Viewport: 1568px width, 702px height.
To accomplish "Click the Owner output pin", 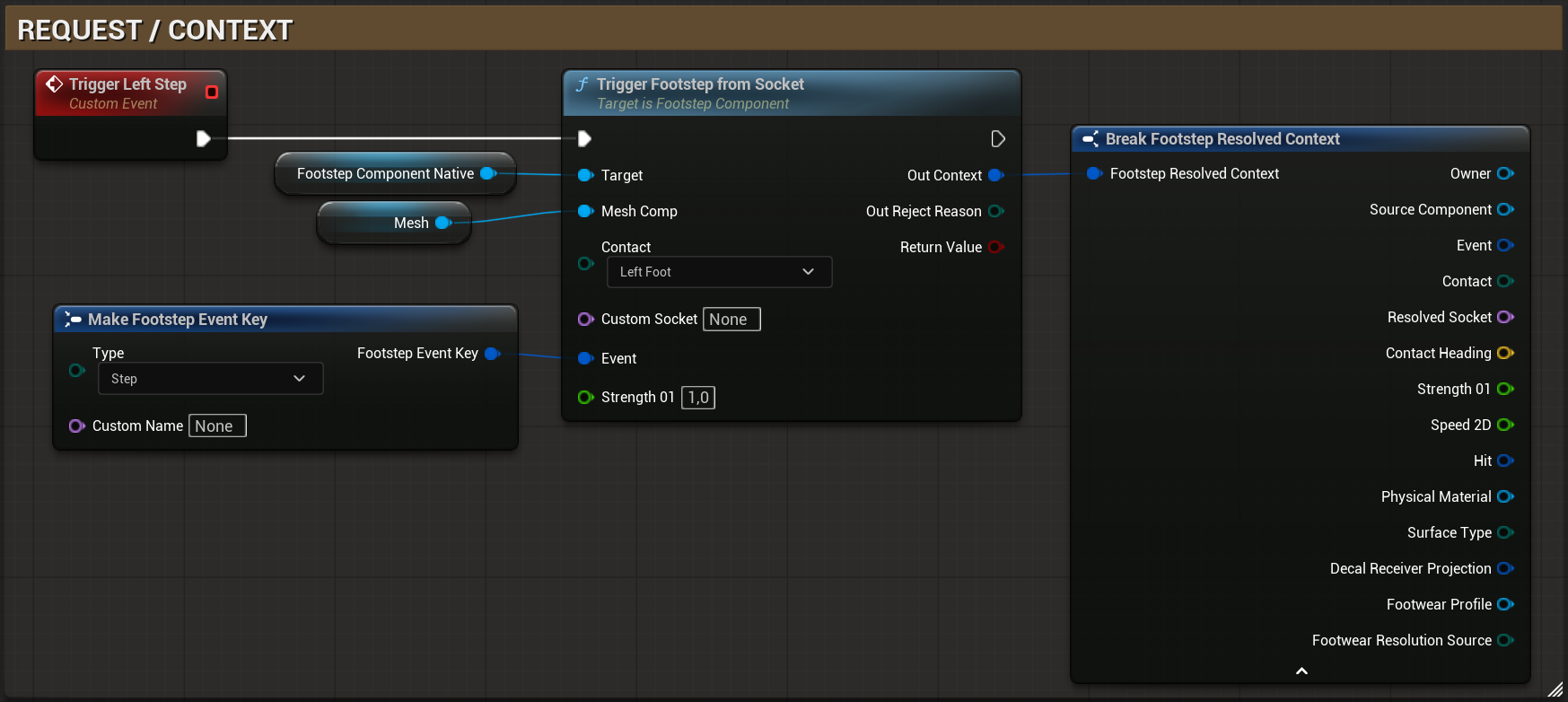I will [1506, 173].
